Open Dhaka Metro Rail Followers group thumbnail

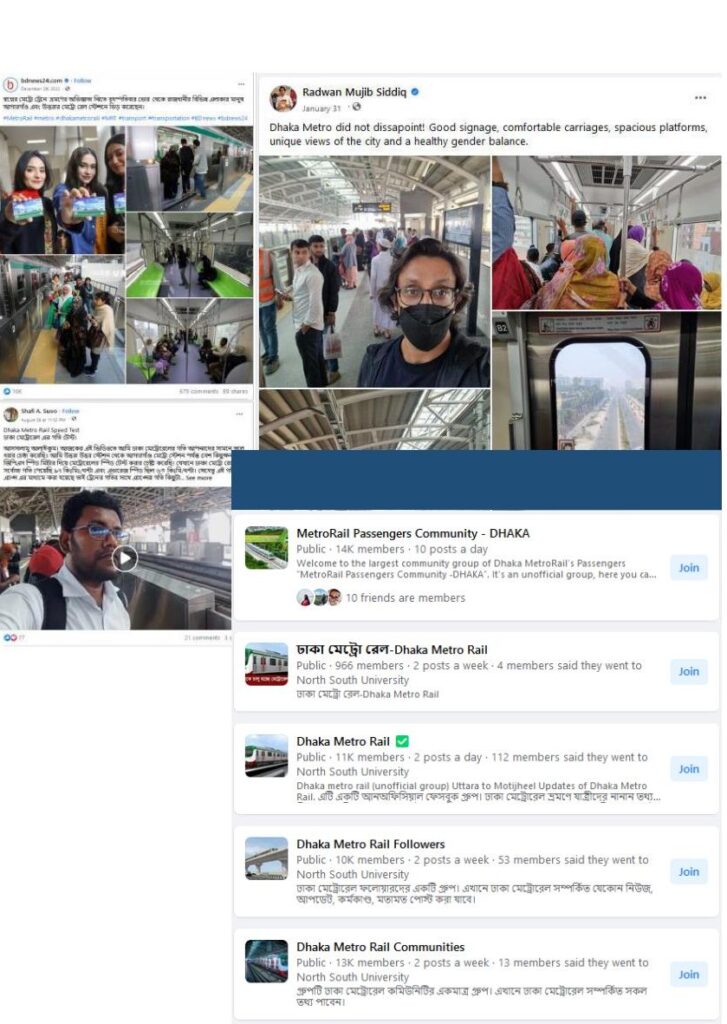coord(267,858)
